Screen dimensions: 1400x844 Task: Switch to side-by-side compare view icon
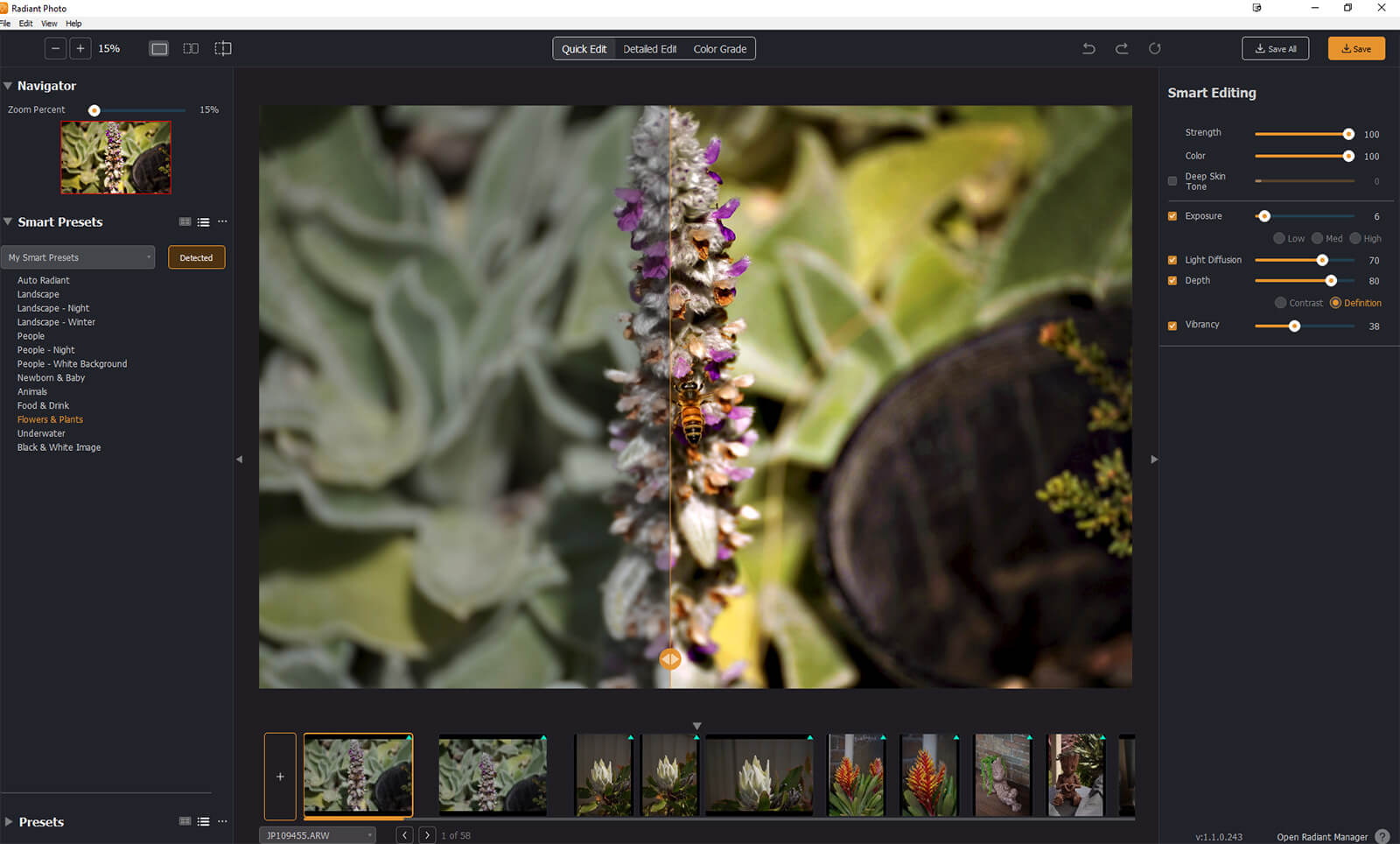click(x=191, y=49)
